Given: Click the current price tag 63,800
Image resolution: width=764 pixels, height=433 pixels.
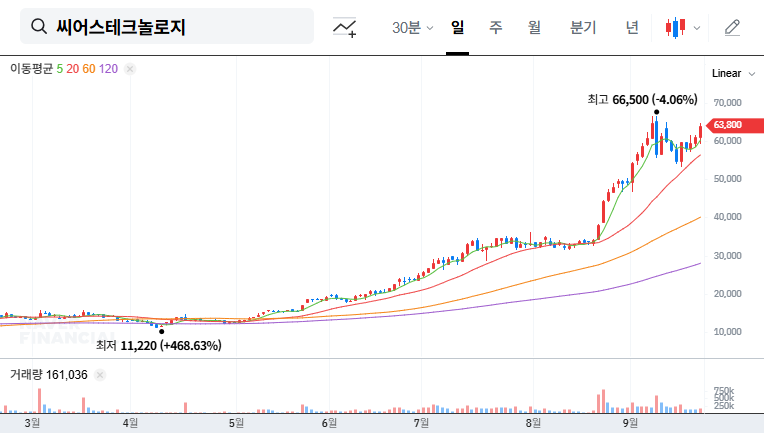Looking at the screenshot, I should (735, 125).
